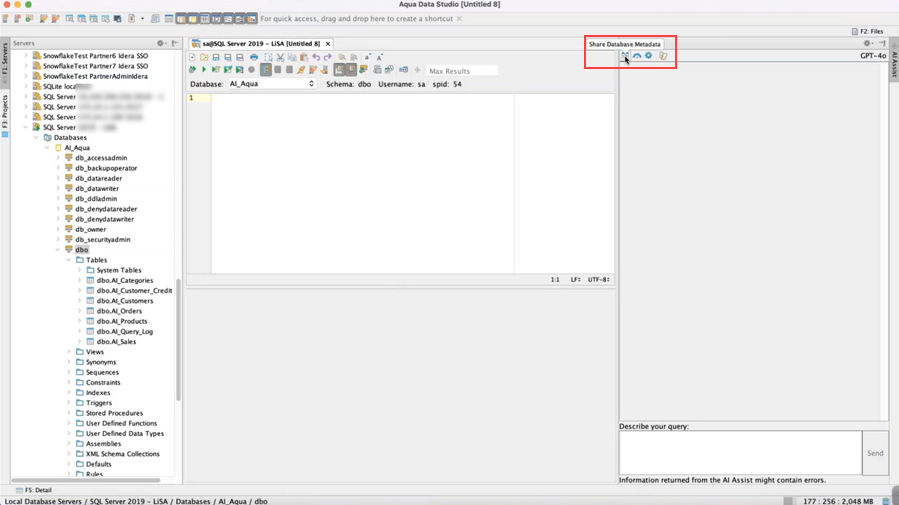899x505 pixels.
Task: Select the dbo.AI_Query_Log table
Action: point(124,331)
